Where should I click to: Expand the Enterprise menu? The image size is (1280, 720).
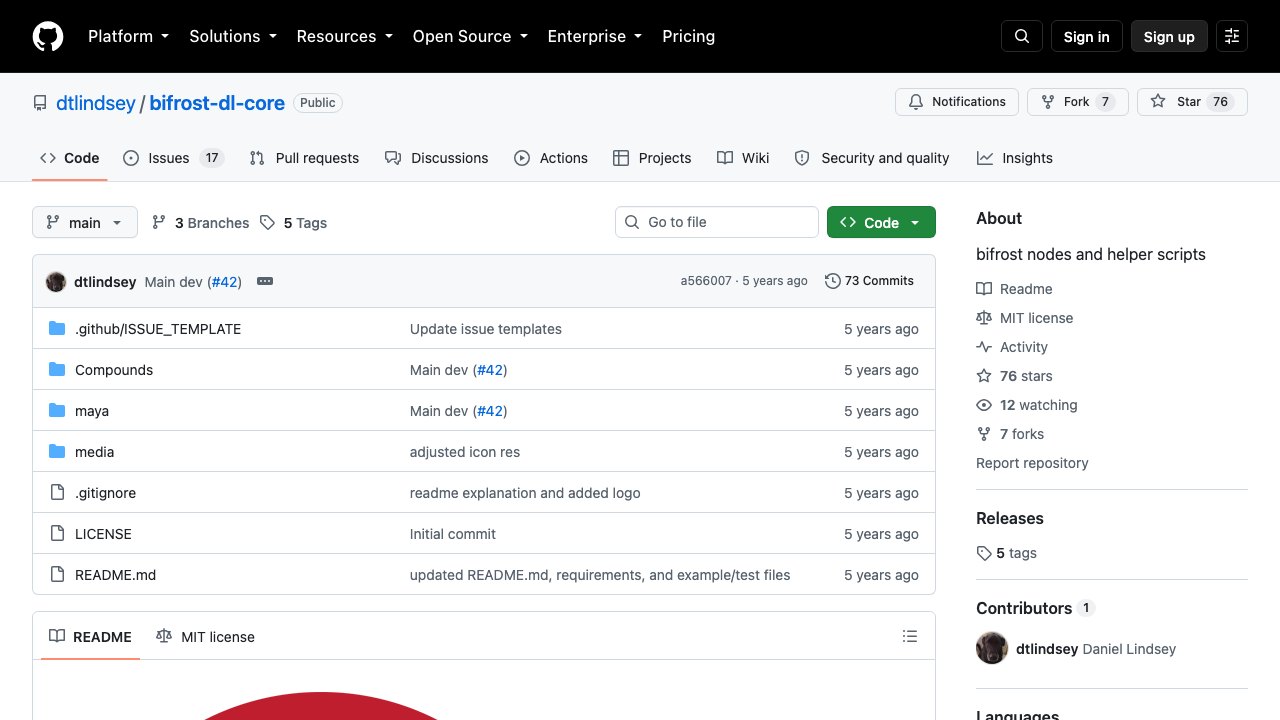click(595, 36)
